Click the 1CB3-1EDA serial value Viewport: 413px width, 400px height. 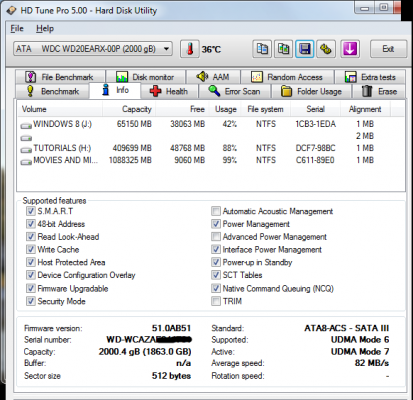pyautogui.click(x=315, y=124)
